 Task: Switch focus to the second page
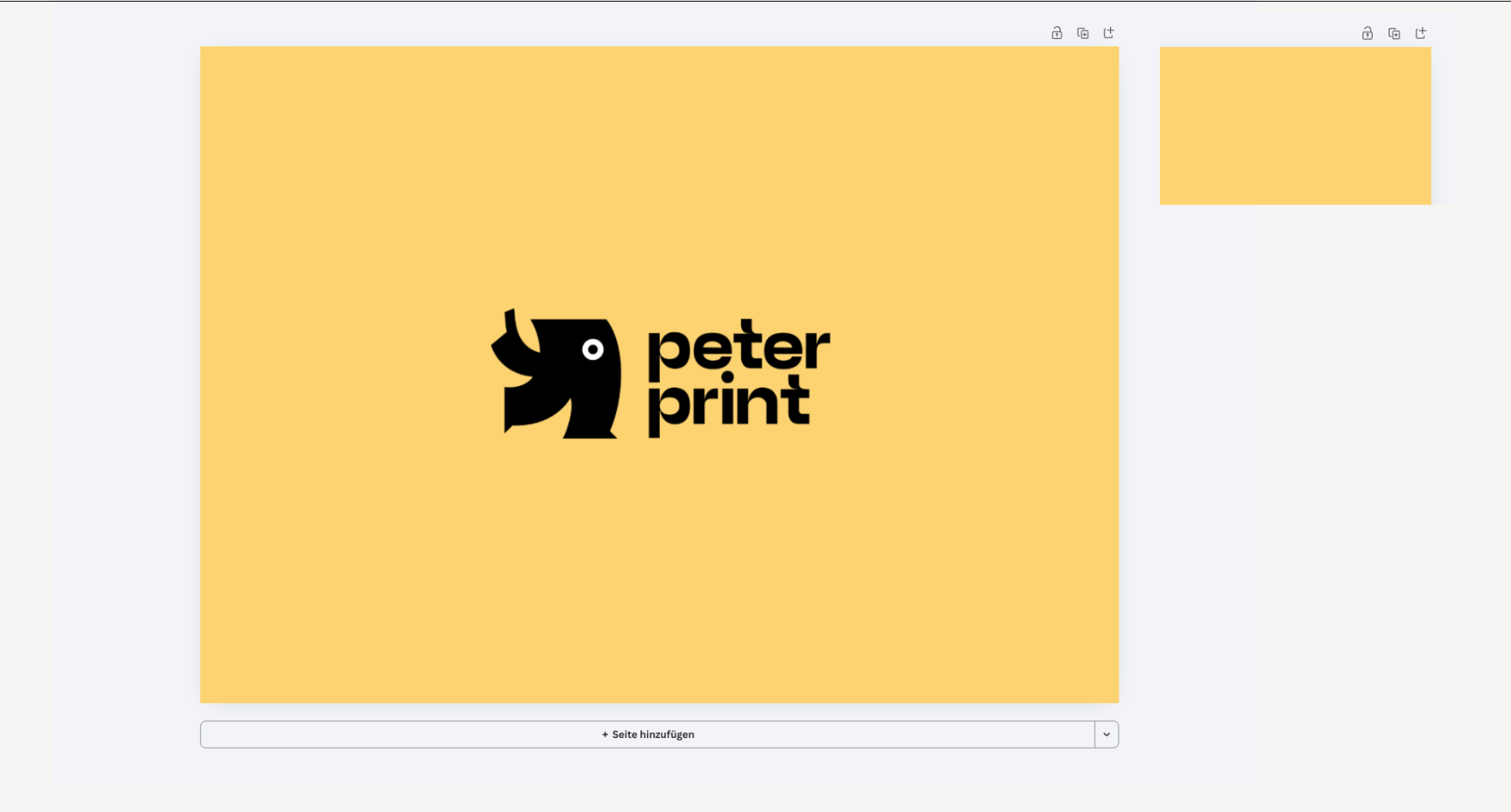pos(1296,126)
